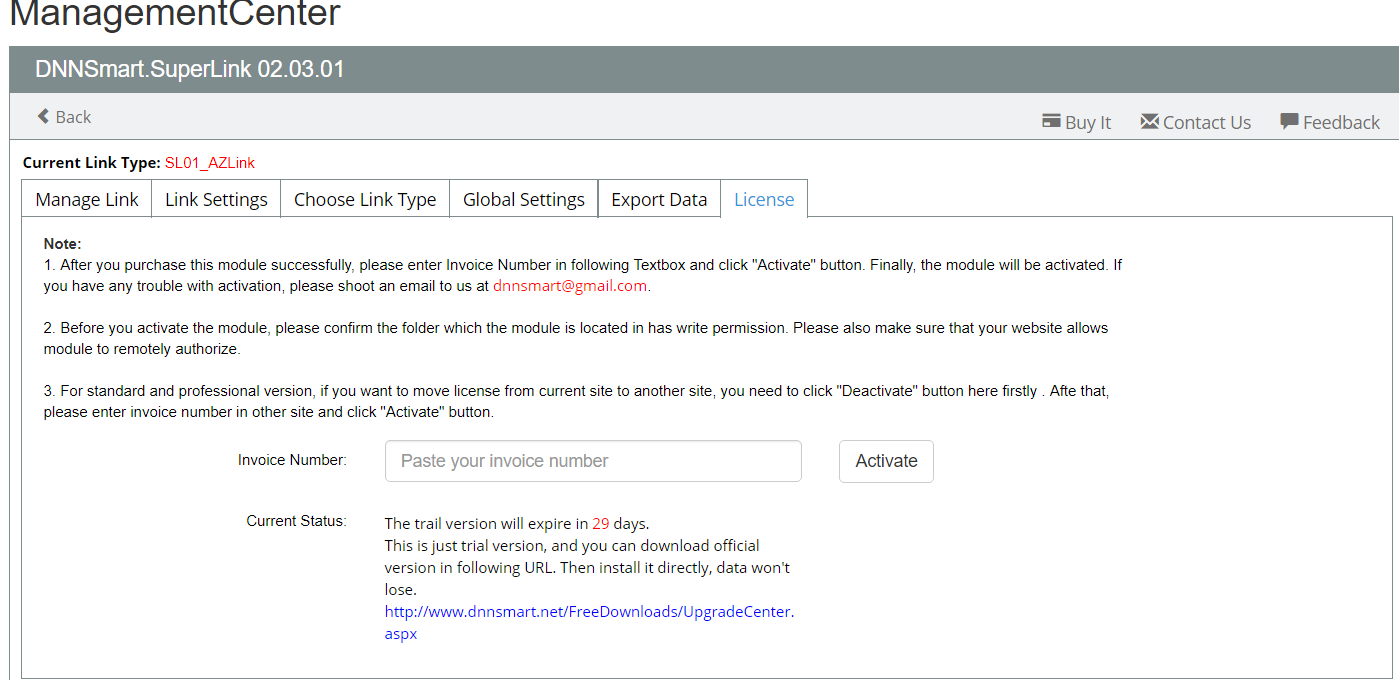Go back using the Back link text

coord(73,117)
